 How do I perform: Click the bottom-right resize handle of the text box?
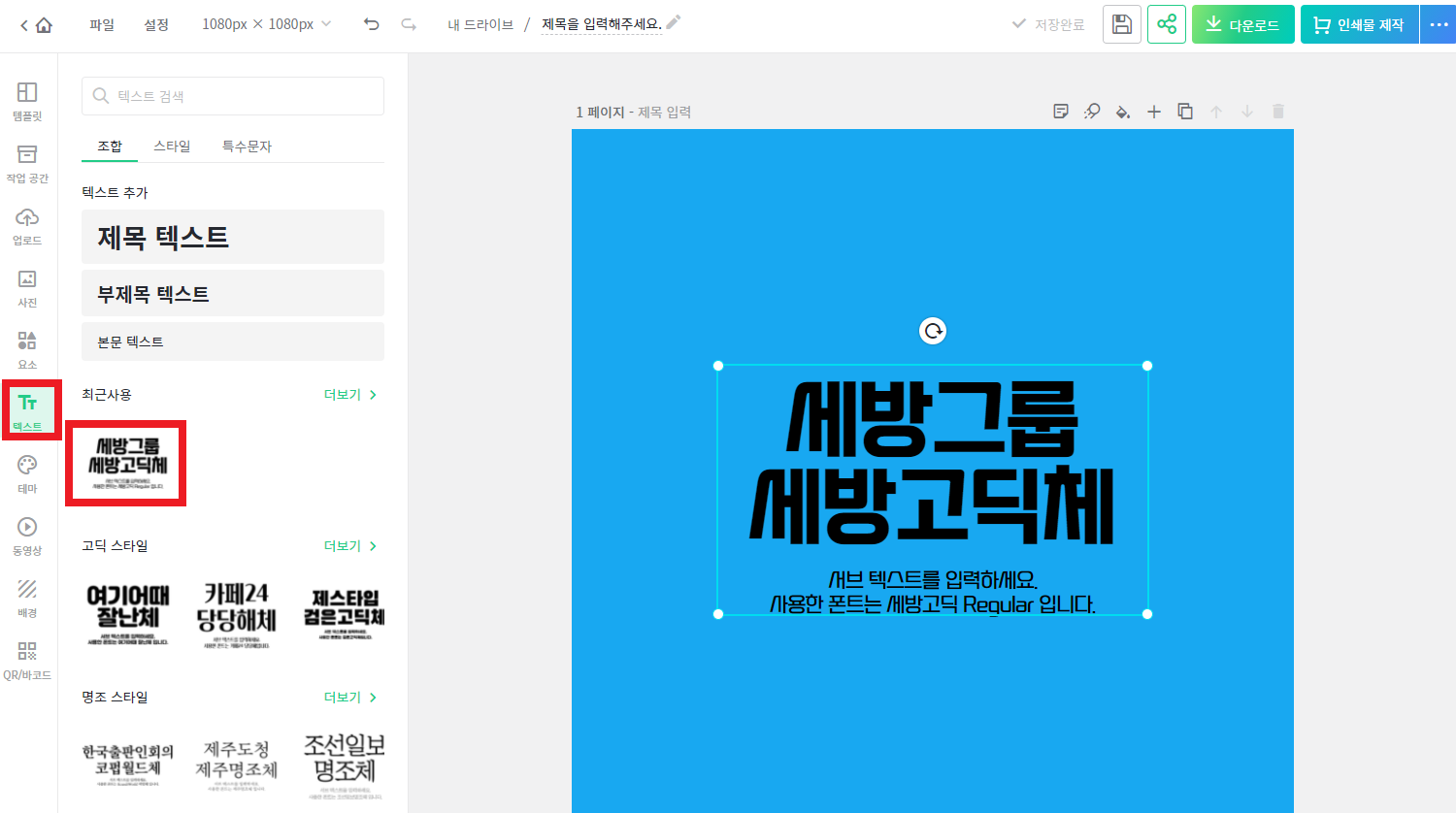click(x=1147, y=614)
